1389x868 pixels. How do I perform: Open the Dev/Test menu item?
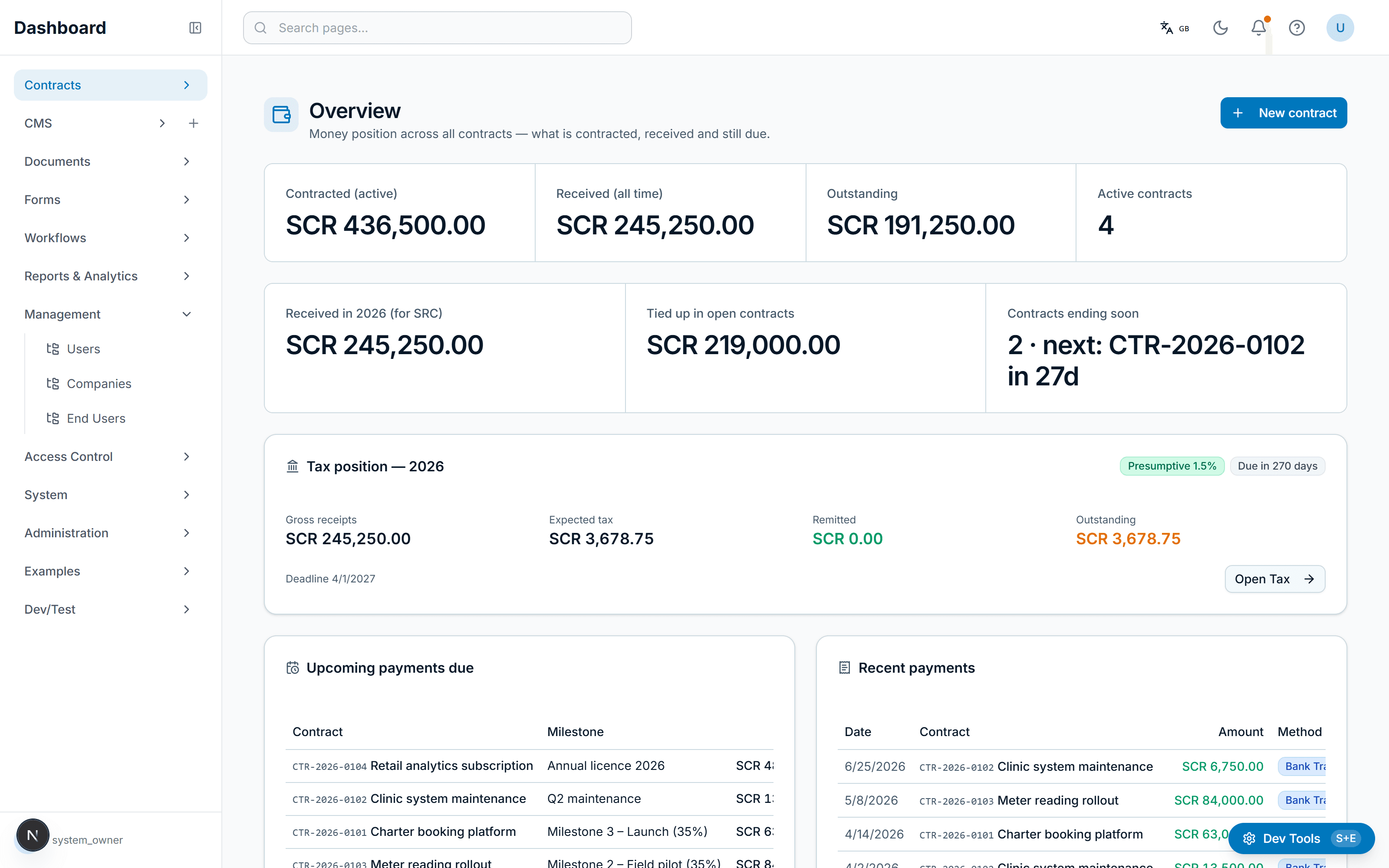click(110, 610)
